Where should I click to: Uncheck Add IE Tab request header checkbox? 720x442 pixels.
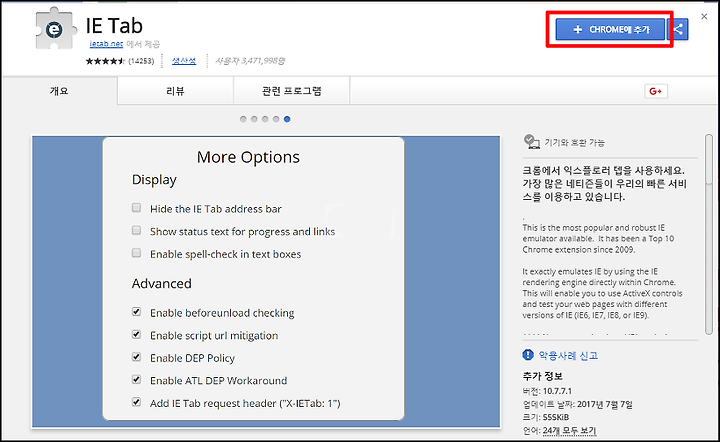tap(136, 402)
